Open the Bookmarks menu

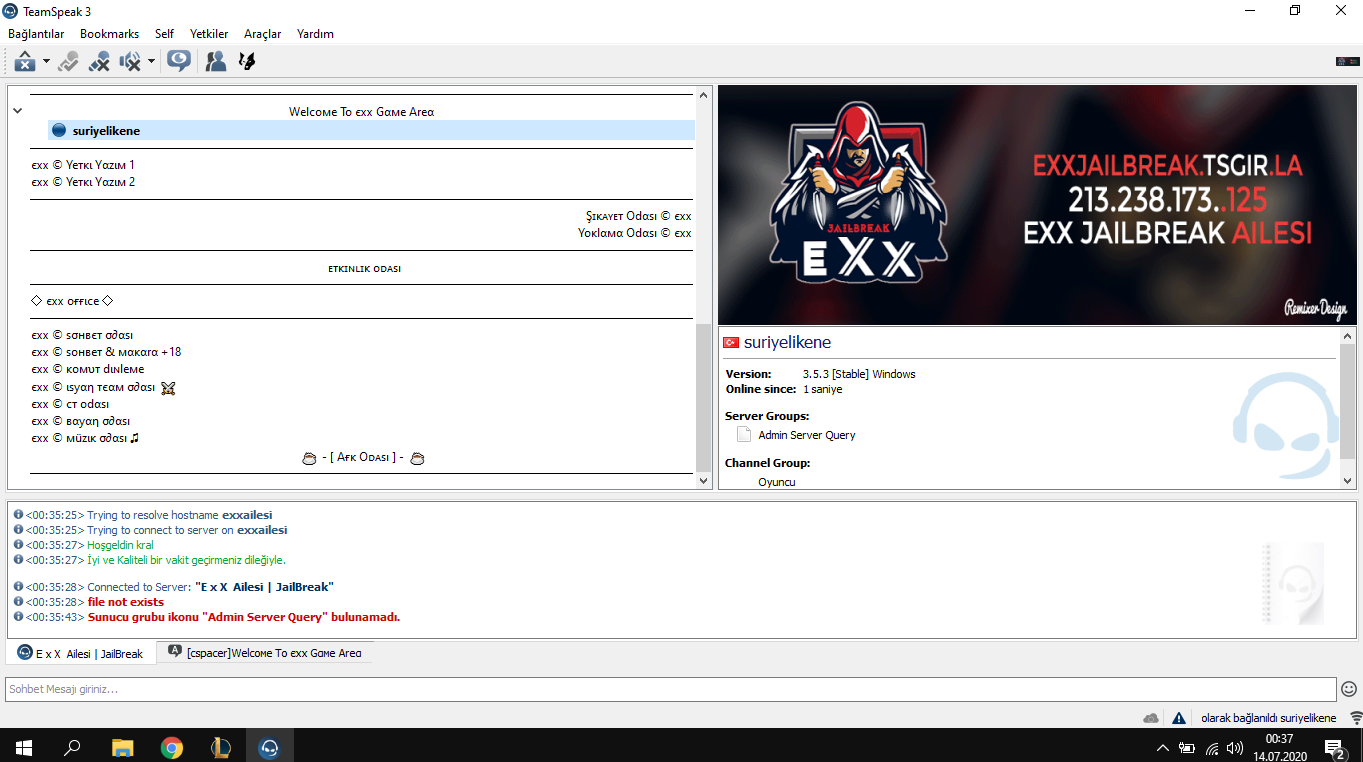tap(109, 34)
